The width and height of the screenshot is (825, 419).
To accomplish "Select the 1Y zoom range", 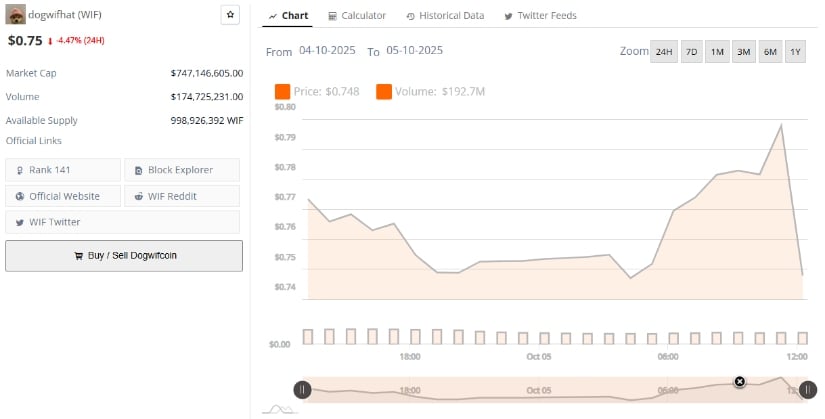I will coord(795,53).
